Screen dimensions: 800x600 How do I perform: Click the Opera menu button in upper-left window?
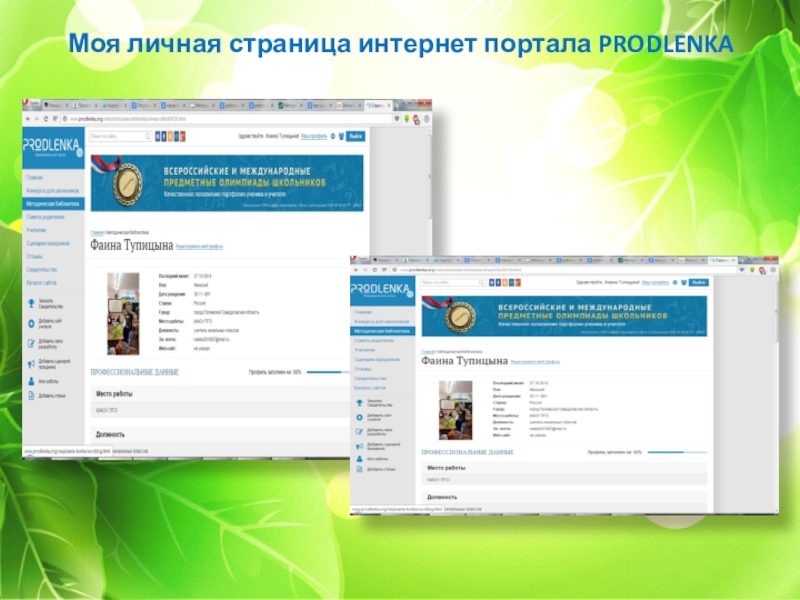(32, 104)
